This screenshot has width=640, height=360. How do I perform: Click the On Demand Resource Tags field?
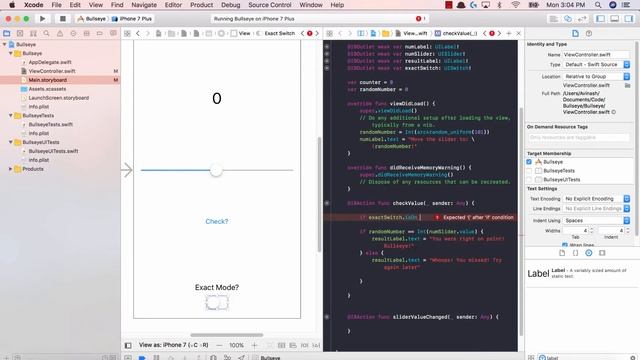click(579, 138)
